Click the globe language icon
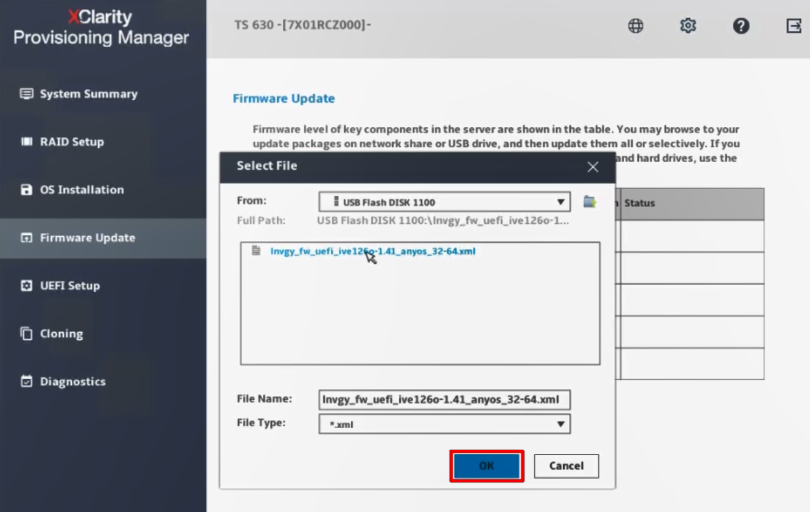810x512 pixels. pyautogui.click(x=636, y=26)
